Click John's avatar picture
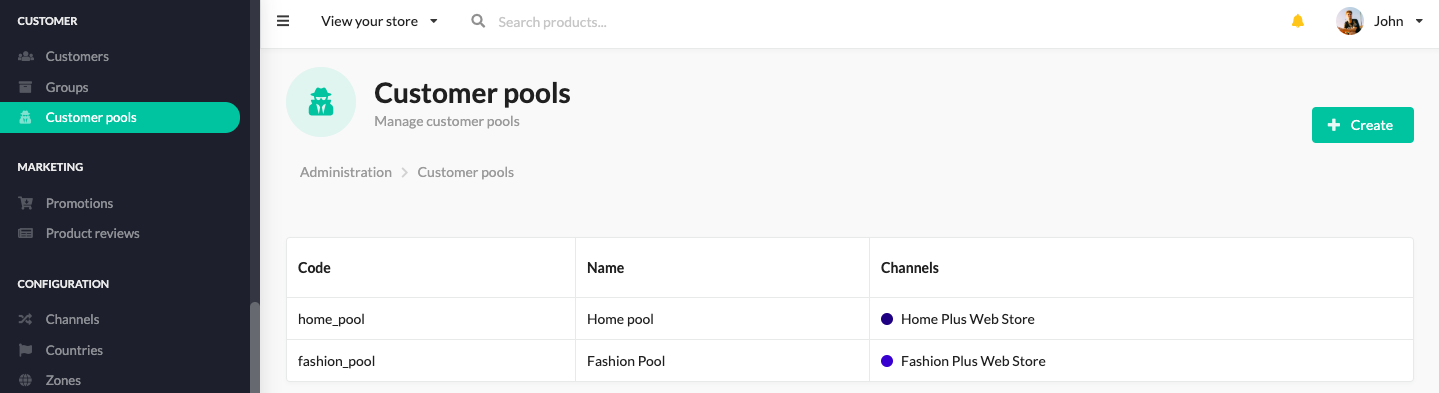Screen dimensions: 1439x393 [x=1350, y=21]
